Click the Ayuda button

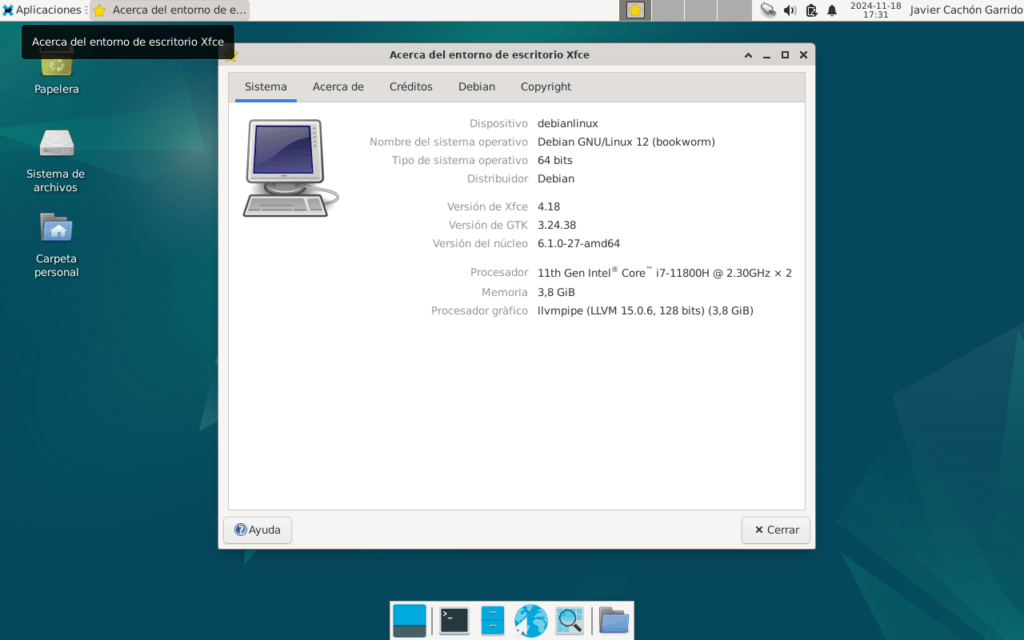(257, 530)
